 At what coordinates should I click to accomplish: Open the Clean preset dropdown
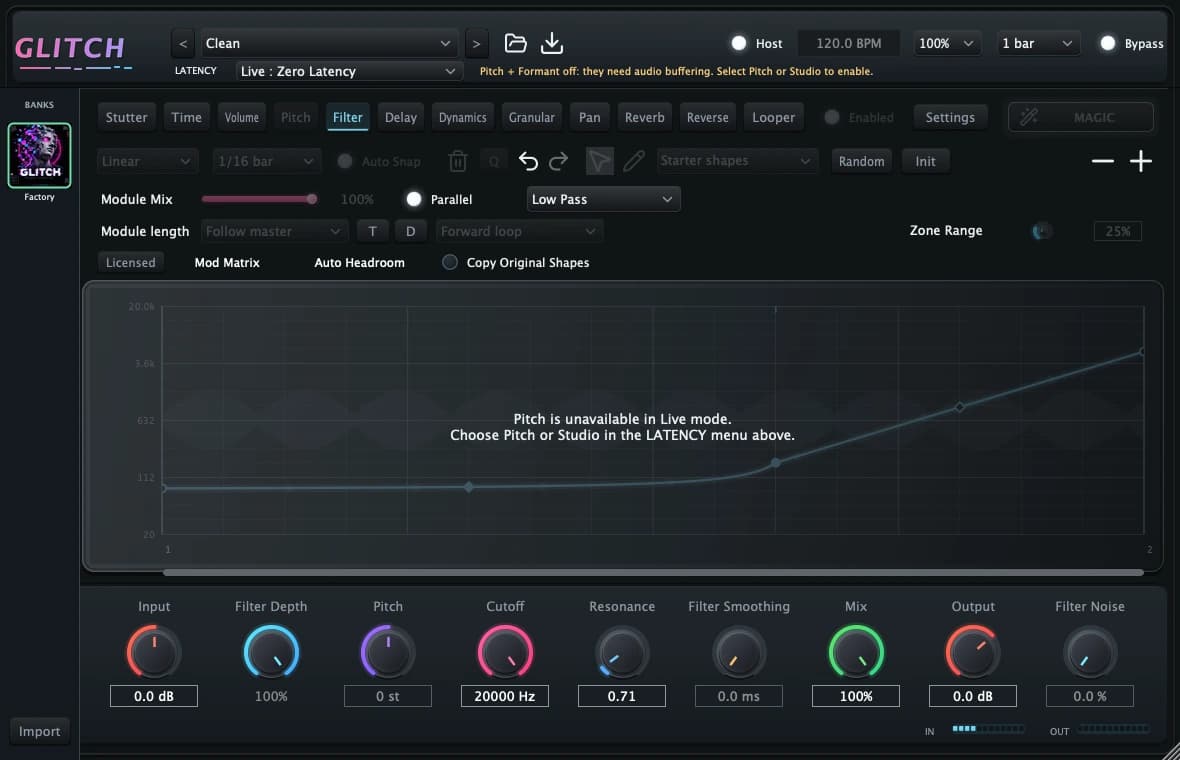[x=328, y=44]
